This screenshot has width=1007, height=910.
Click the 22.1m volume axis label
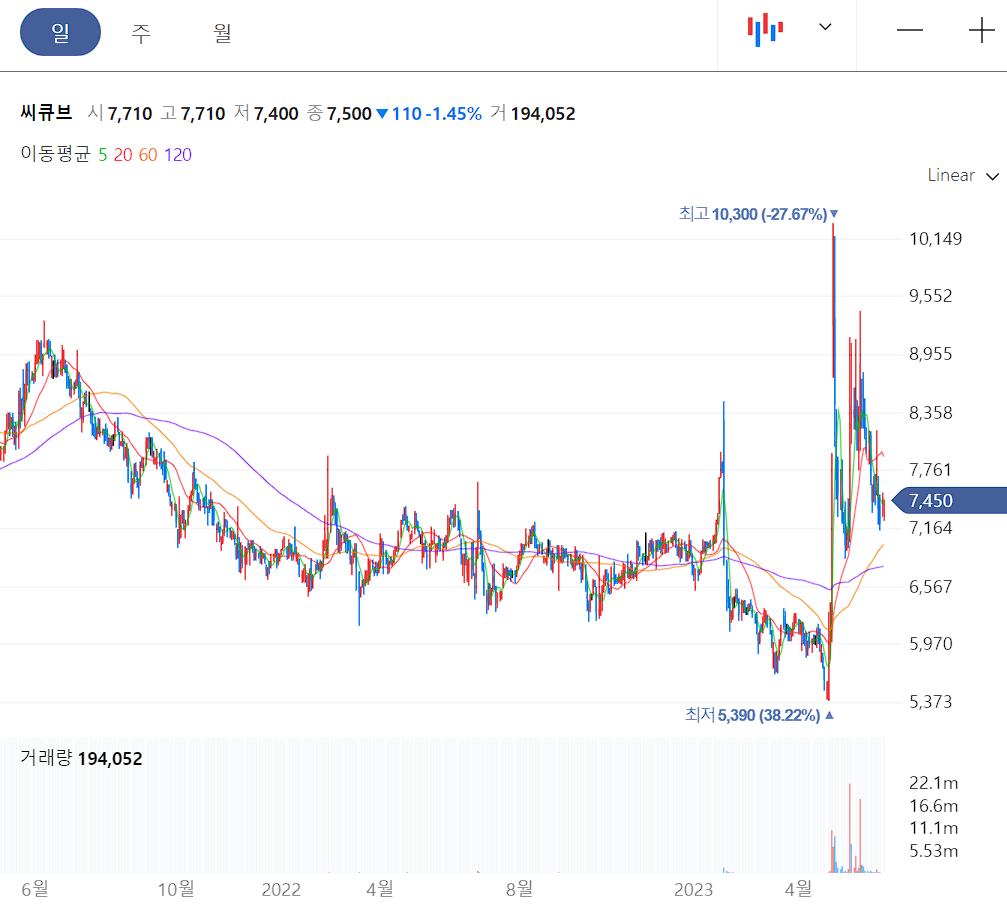click(933, 783)
